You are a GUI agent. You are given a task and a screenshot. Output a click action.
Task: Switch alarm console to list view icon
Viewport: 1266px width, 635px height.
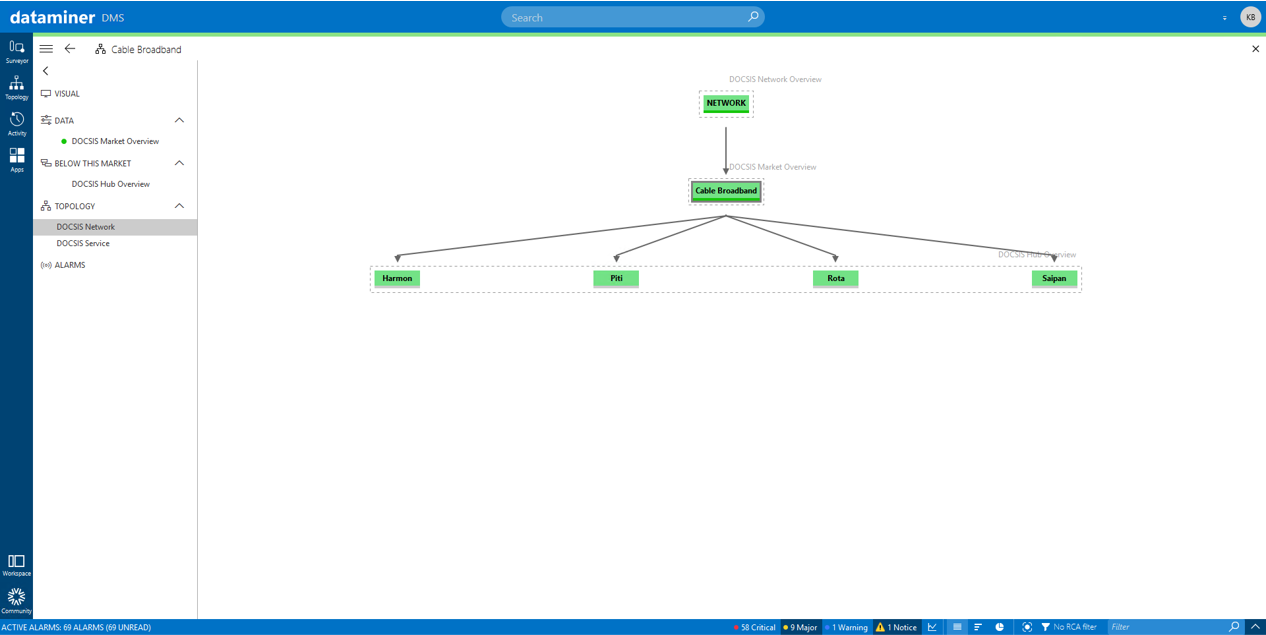click(957, 627)
